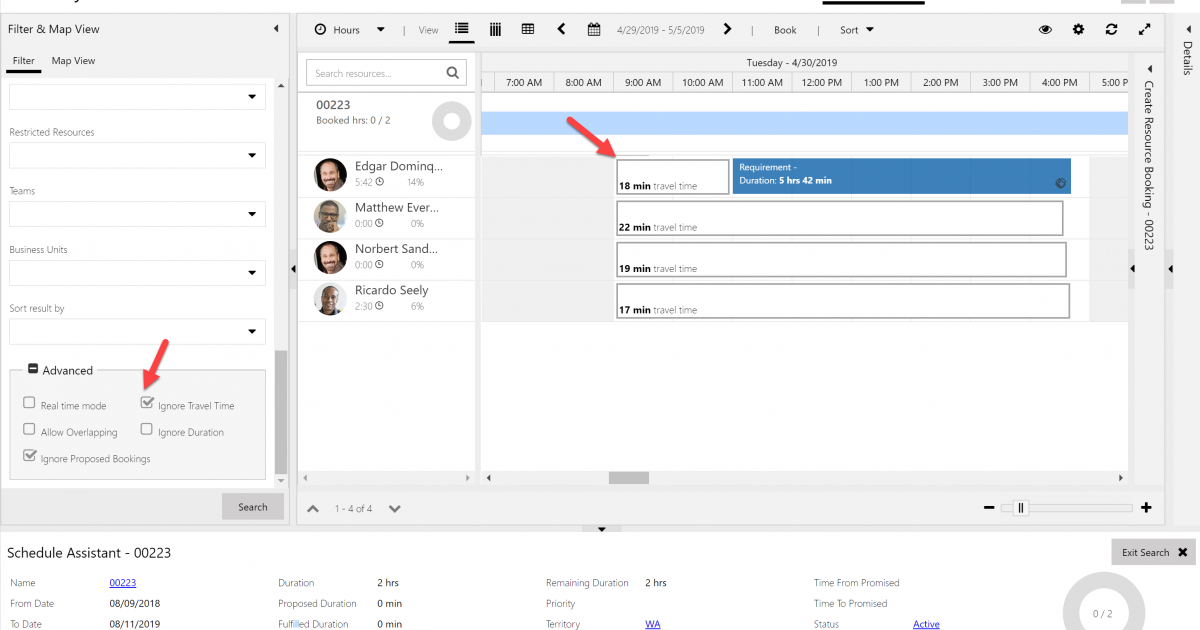Screen dimensions: 1200x630
Task: Open the grid view of the schedule board
Action: (528, 30)
